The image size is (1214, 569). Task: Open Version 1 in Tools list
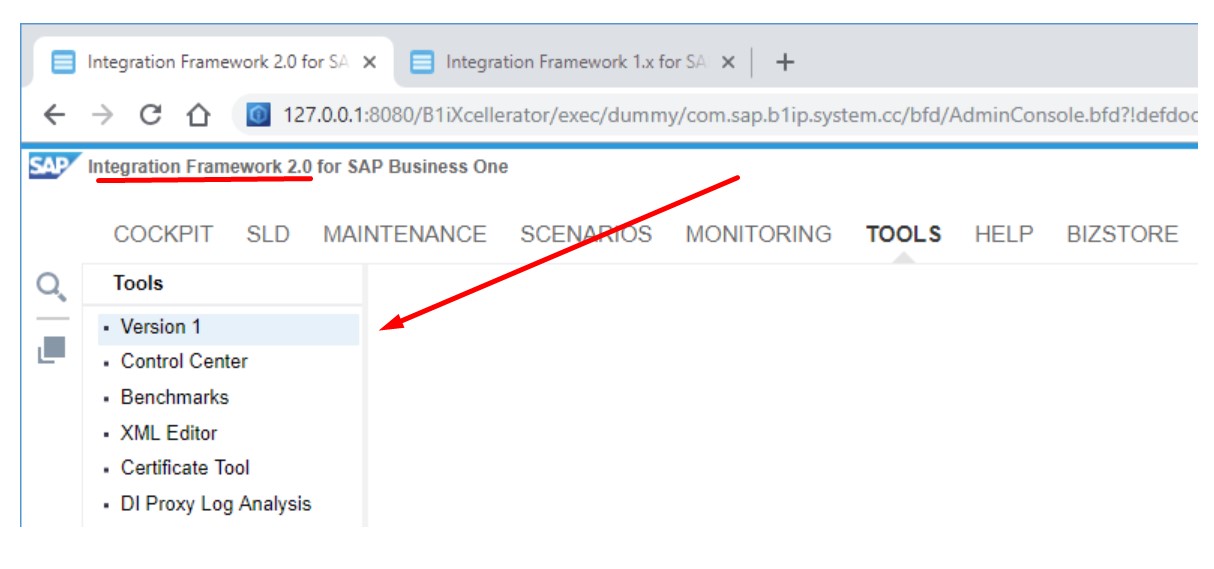click(228, 327)
